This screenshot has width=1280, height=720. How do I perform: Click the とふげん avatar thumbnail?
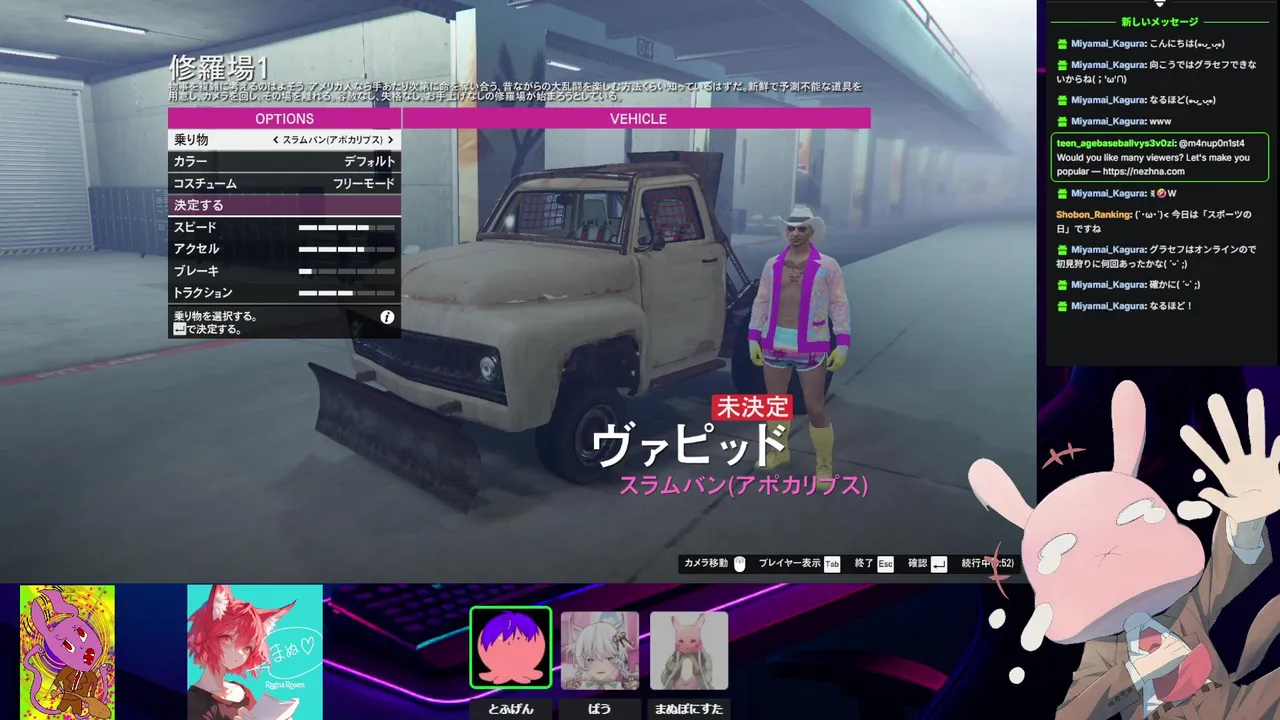[510, 648]
